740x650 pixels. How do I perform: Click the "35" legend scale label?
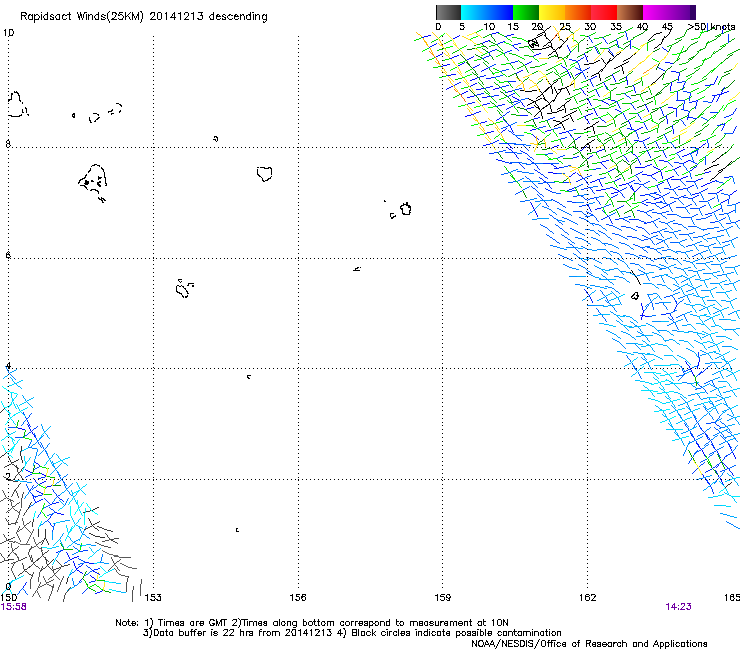tap(616, 27)
